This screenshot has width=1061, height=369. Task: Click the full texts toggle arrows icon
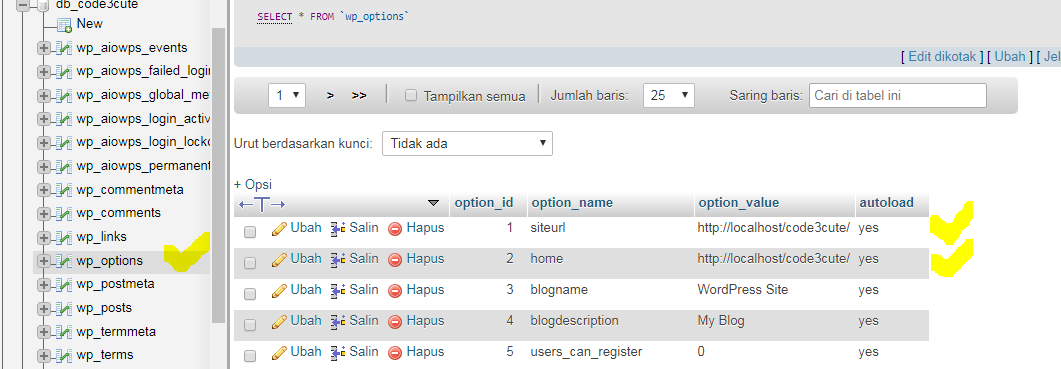click(x=262, y=203)
